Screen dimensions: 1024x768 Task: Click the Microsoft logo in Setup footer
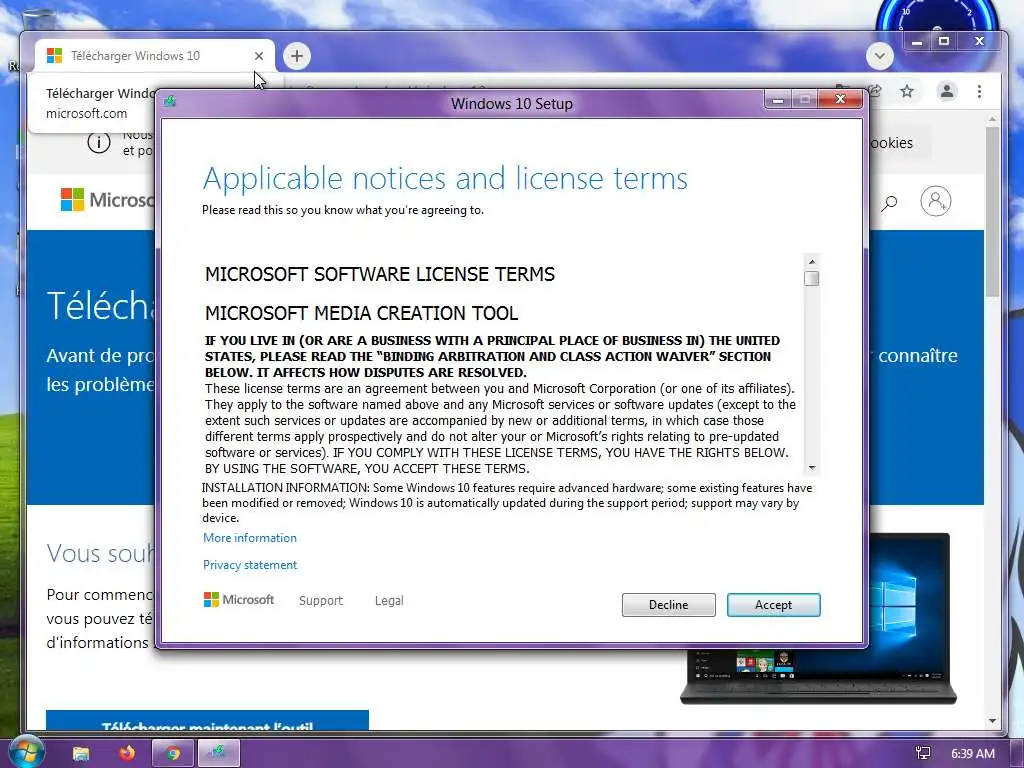pyautogui.click(x=239, y=600)
